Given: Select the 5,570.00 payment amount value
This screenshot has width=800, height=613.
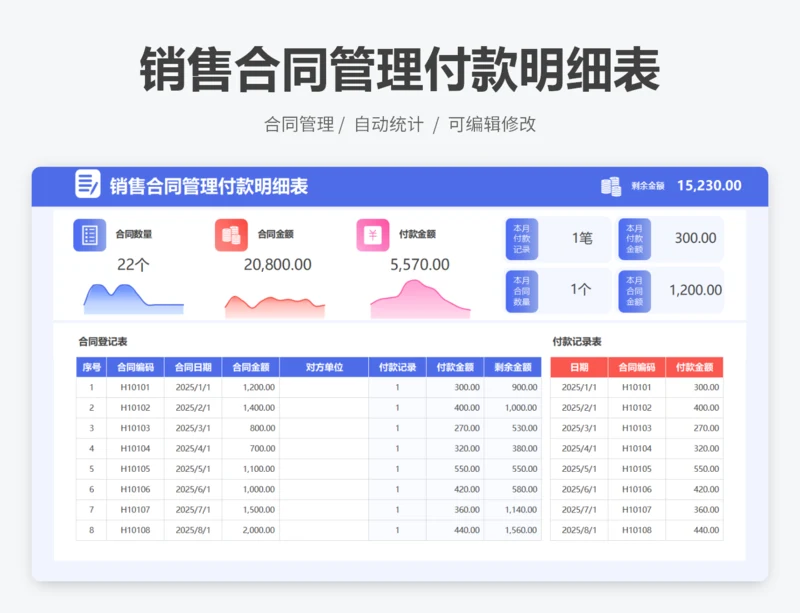Looking at the screenshot, I should [x=420, y=264].
